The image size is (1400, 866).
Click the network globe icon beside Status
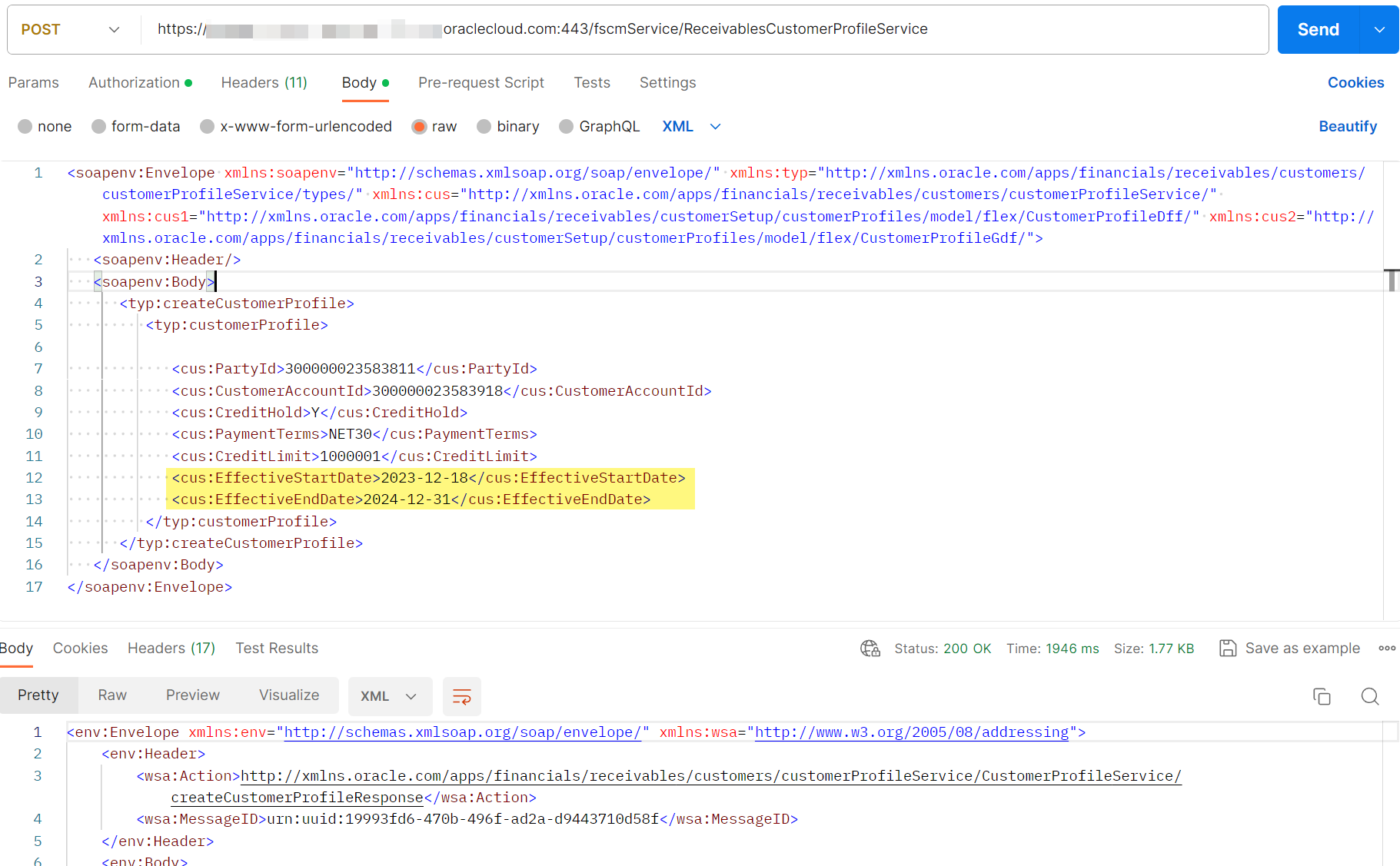pos(870,649)
